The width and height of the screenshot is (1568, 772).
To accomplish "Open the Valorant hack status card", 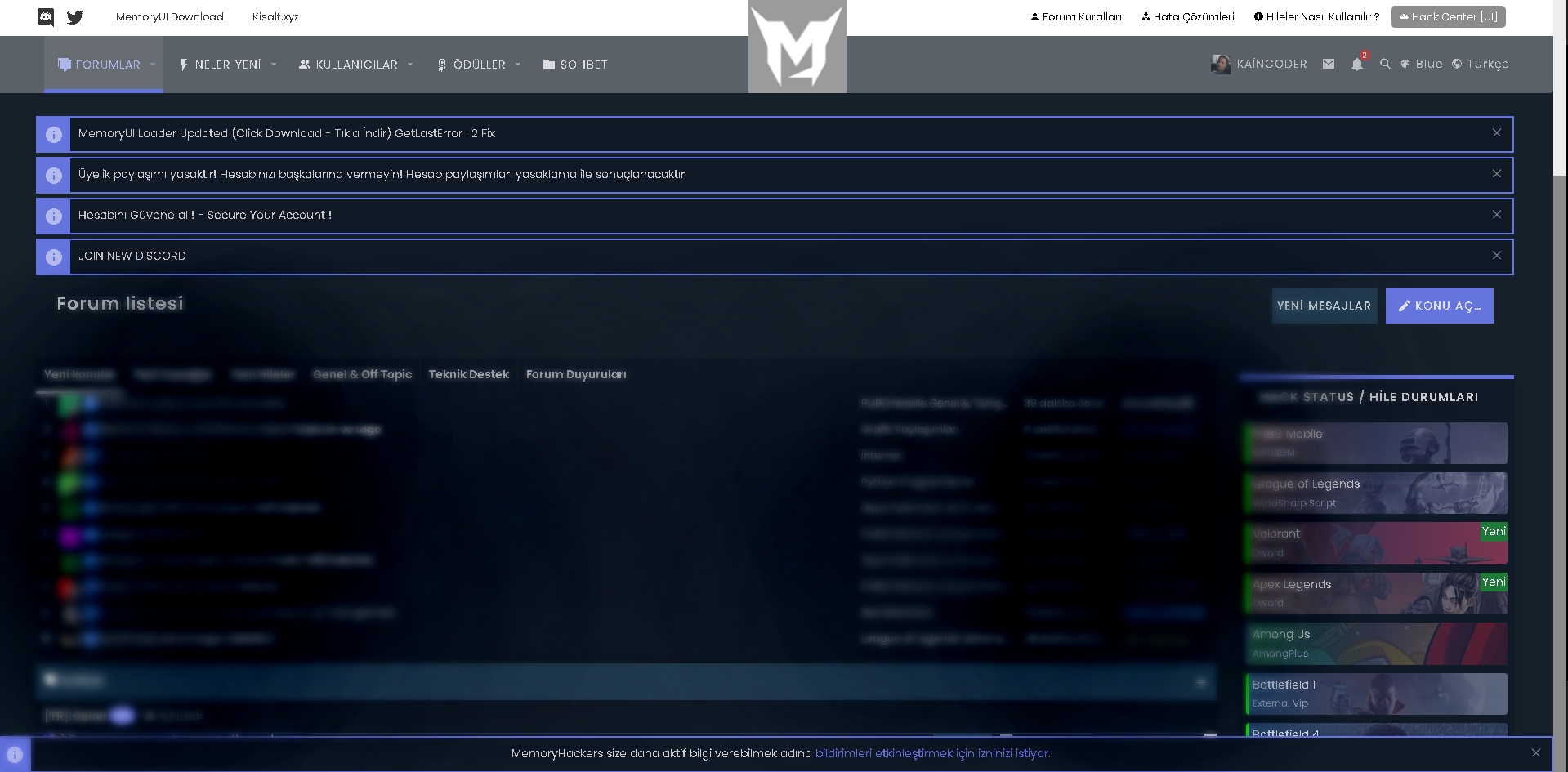I will coord(1377,543).
